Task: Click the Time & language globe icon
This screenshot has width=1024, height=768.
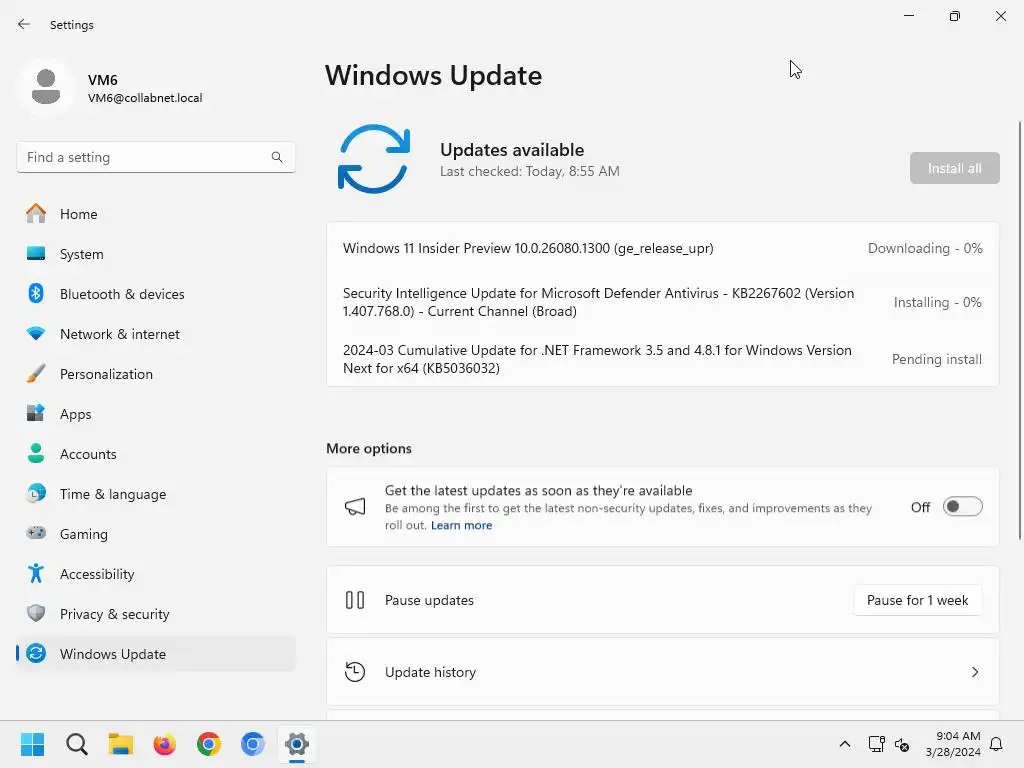Action: coord(36,493)
